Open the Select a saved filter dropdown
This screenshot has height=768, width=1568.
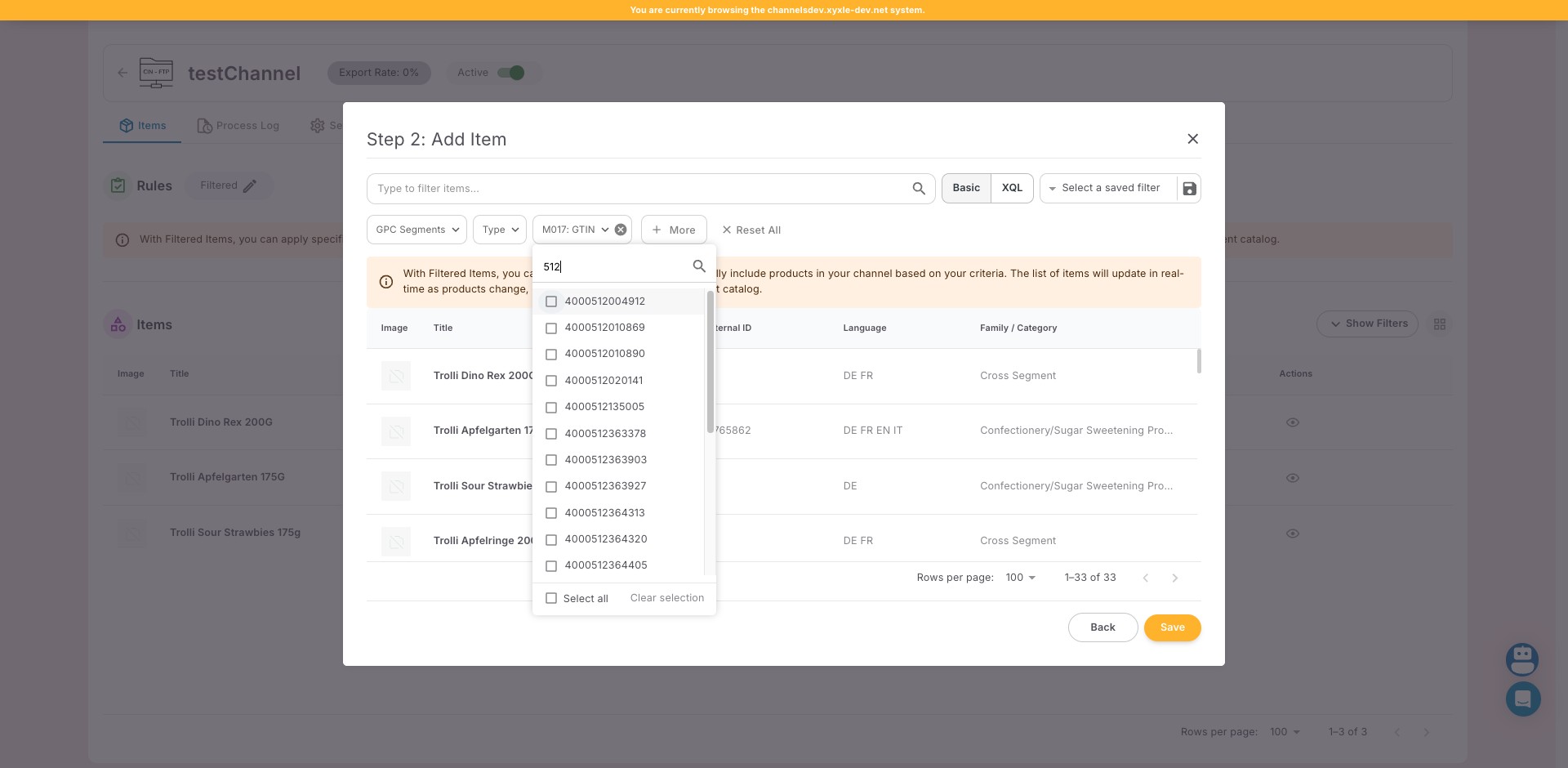click(x=1109, y=188)
